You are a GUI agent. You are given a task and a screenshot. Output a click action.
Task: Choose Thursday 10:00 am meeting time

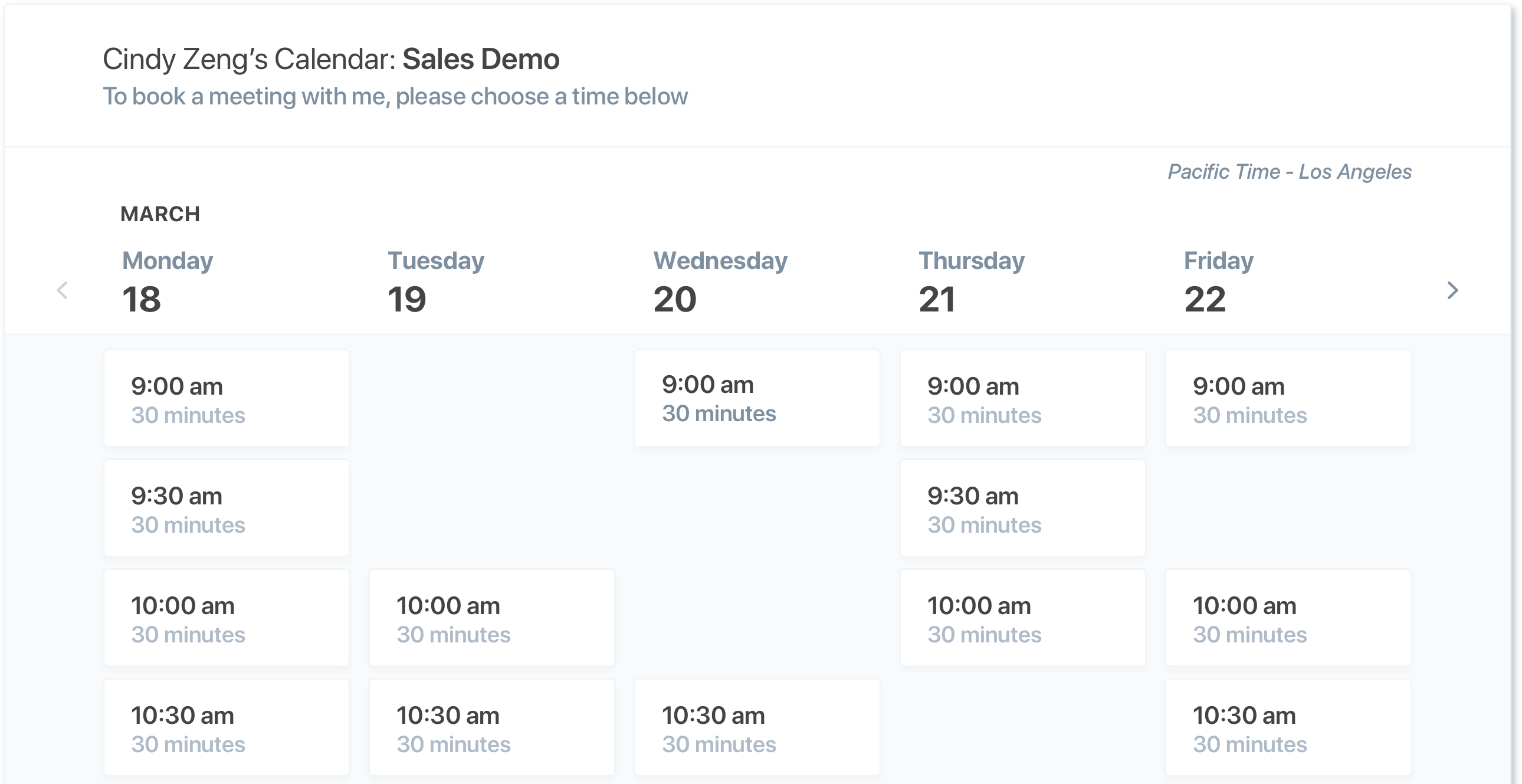[1022, 618]
